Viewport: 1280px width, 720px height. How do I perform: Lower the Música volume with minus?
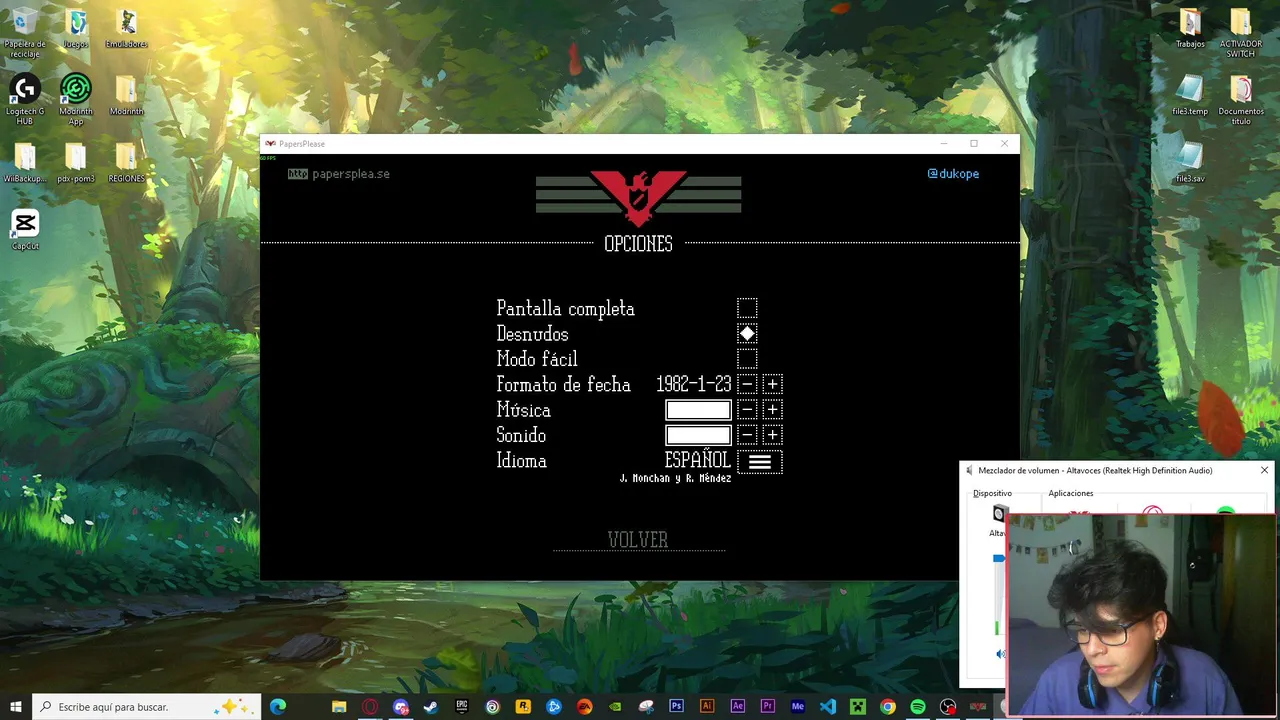pyautogui.click(x=747, y=410)
